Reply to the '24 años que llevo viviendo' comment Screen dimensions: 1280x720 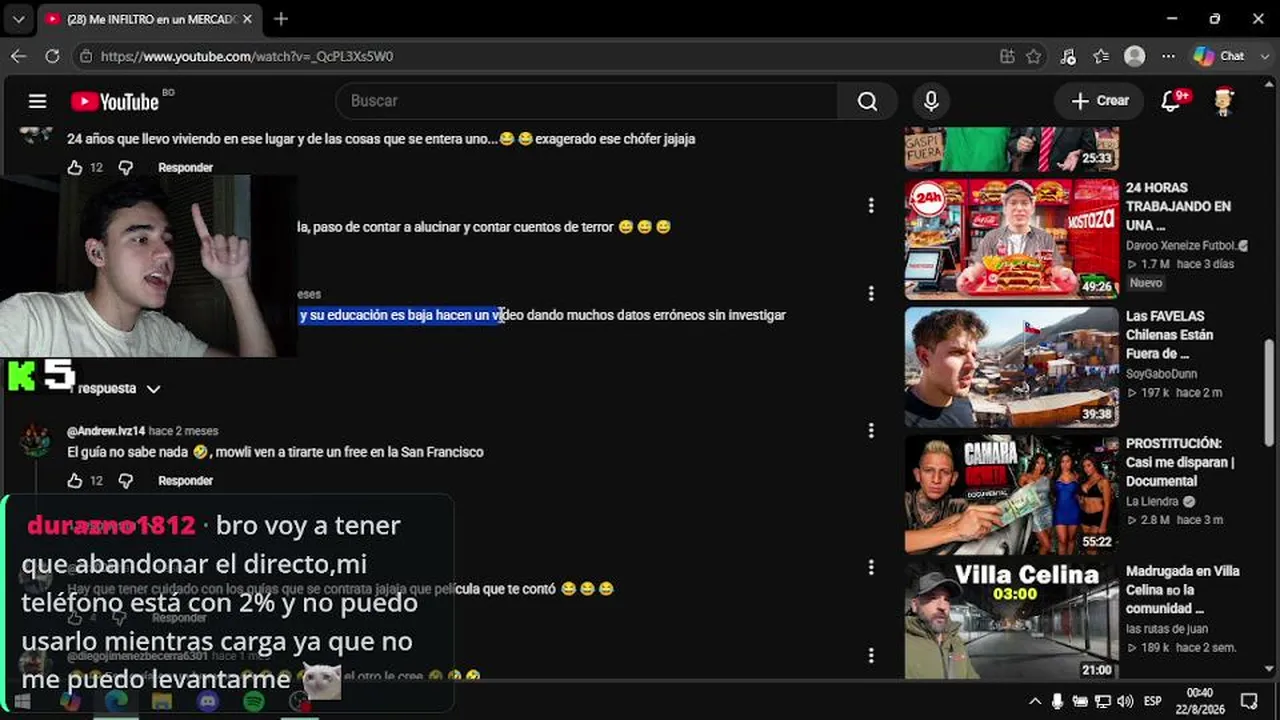point(185,168)
